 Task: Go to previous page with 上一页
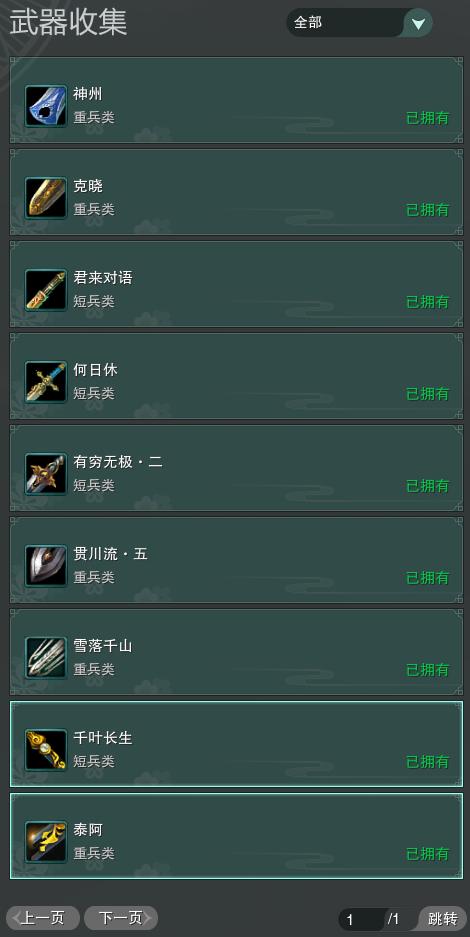click(x=42, y=918)
